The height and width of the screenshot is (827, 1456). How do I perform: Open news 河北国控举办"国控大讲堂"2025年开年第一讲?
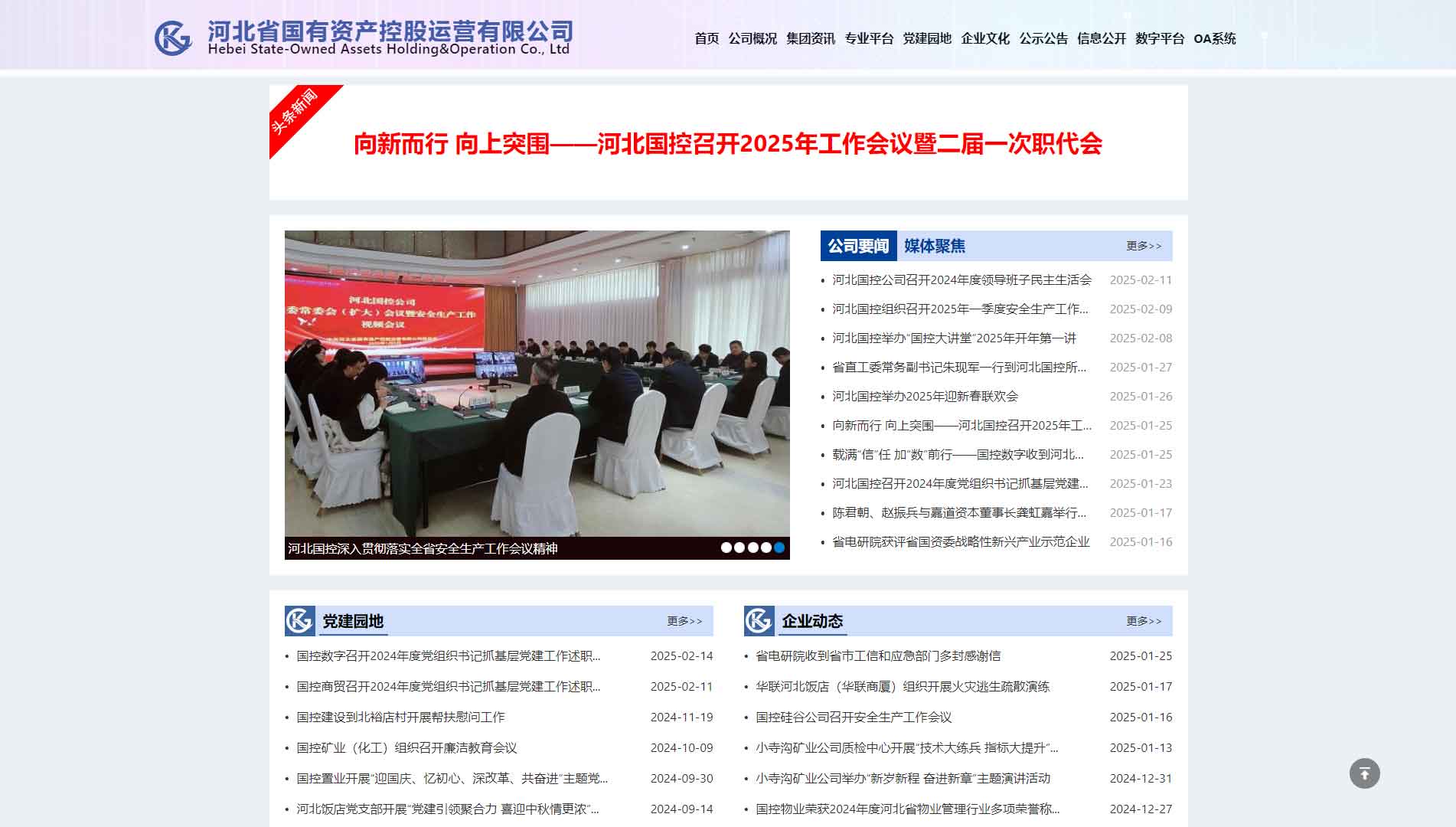954,338
